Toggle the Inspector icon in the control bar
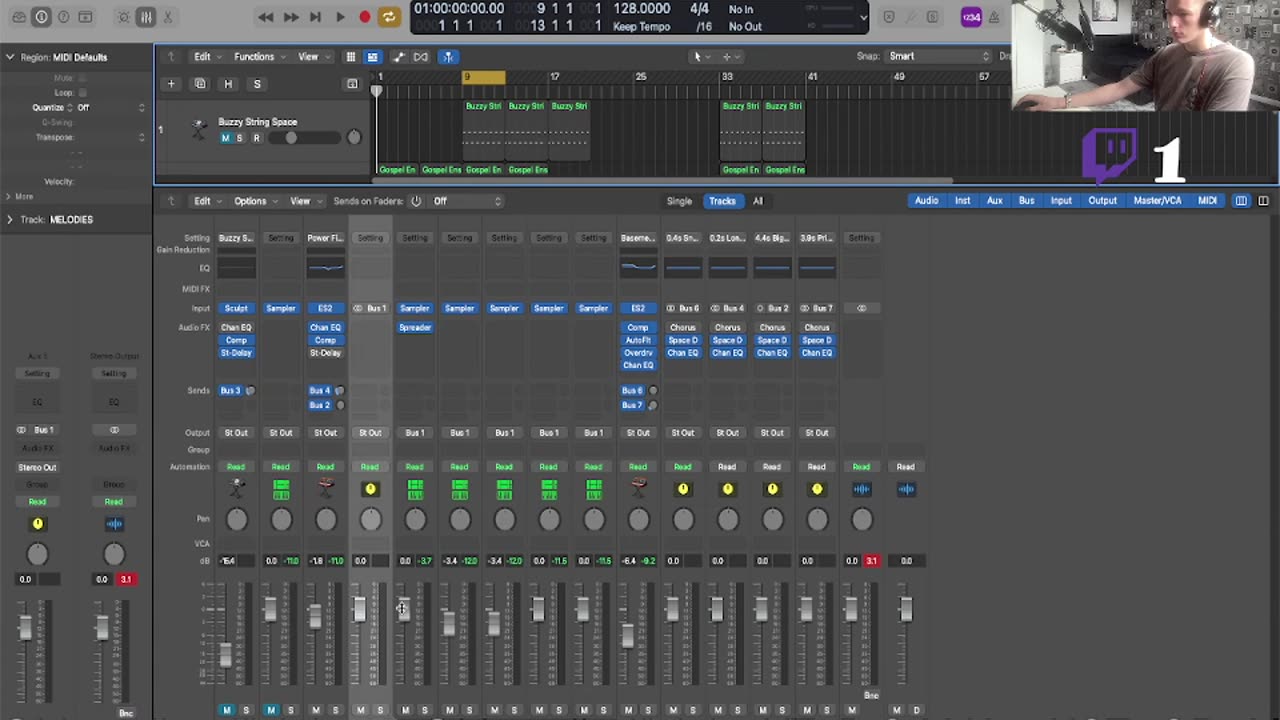The image size is (1280, 720). tap(42, 17)
